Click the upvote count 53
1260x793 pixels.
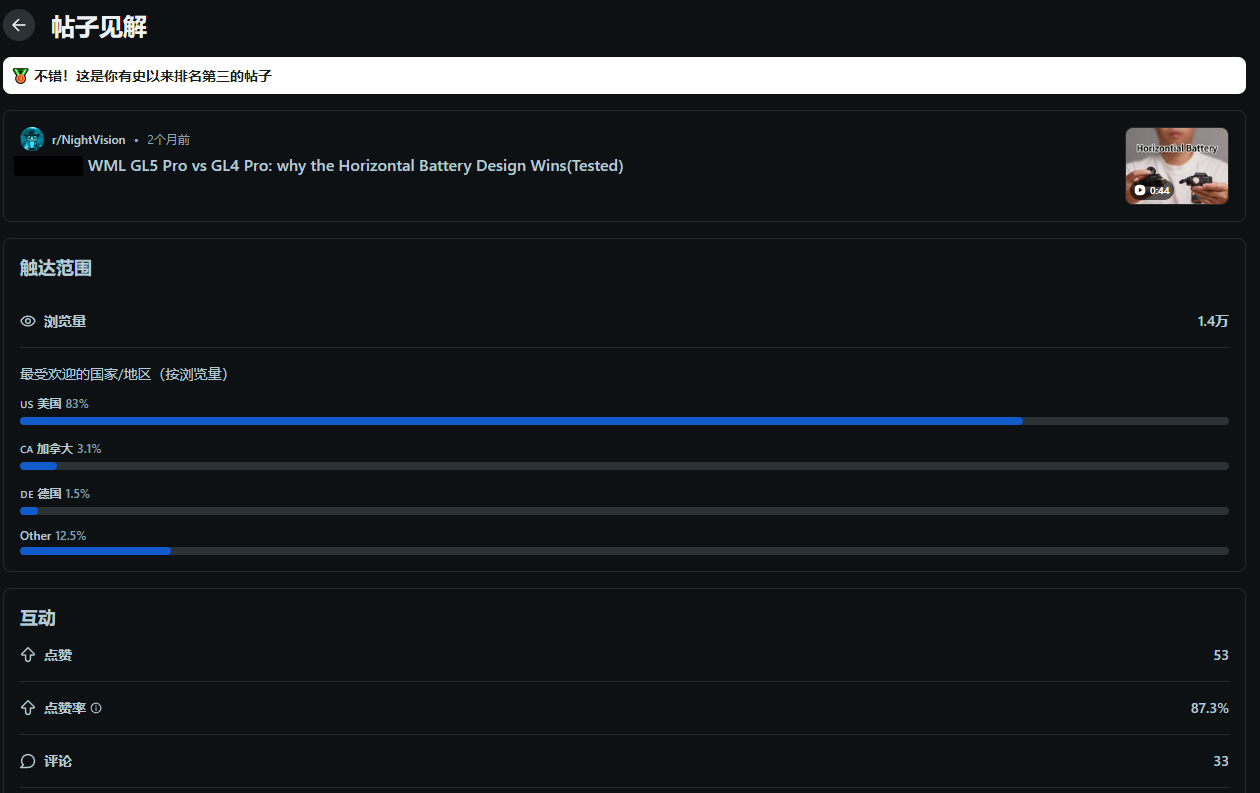1221,655
